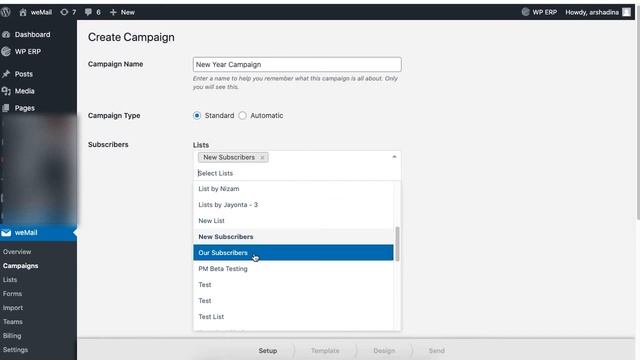Open Import submenu item

[13, 308]
